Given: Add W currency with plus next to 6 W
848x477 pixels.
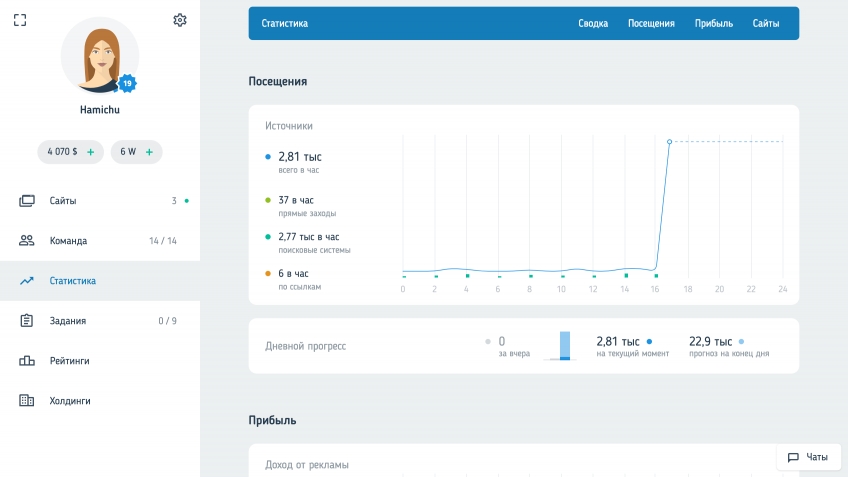Looking at the screenshot, I should pyautogui.click(x=149, y=152).
